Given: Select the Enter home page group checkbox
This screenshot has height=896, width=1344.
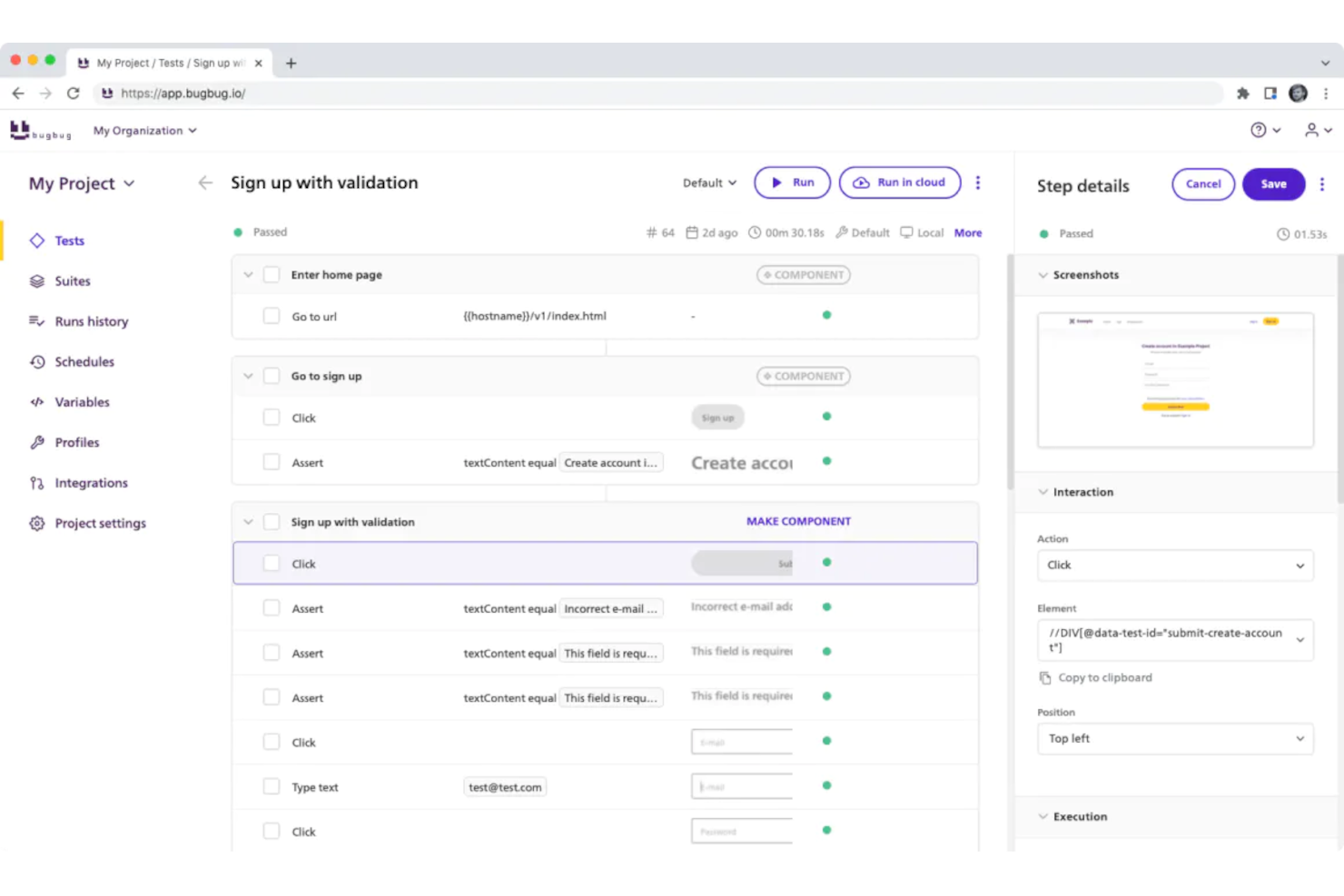Looking at the screenshot, I should (x=272, y=274).
